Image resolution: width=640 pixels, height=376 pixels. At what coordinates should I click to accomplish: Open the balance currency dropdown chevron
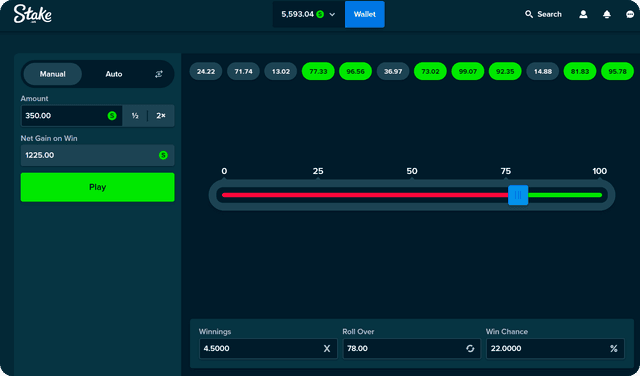pos(332,15)
